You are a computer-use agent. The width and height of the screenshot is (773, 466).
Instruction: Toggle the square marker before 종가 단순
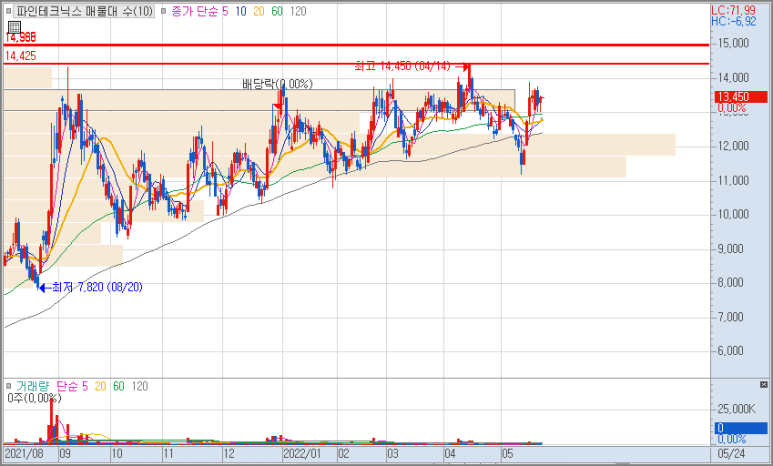click(x=164, y=11)
